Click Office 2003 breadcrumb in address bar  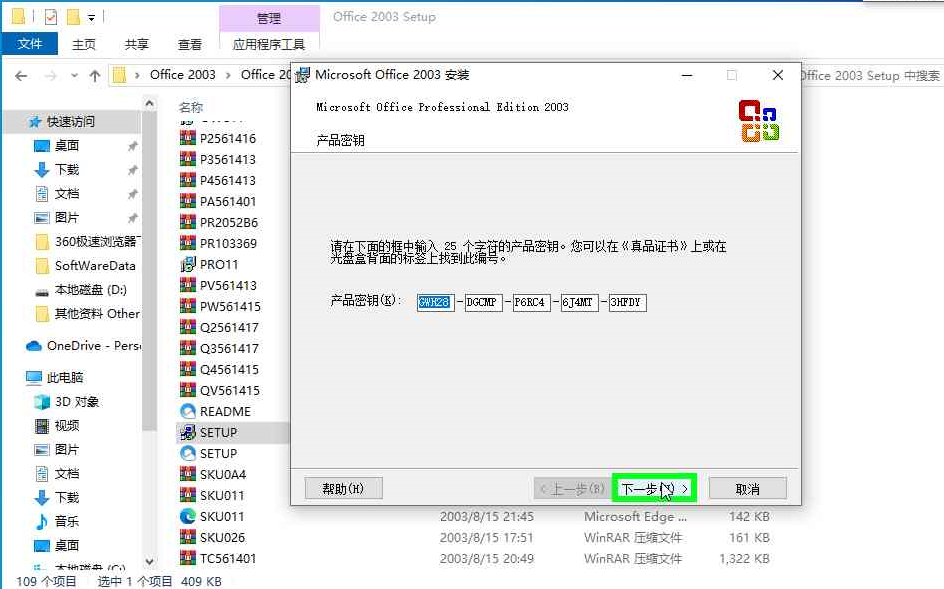(182, 75)
